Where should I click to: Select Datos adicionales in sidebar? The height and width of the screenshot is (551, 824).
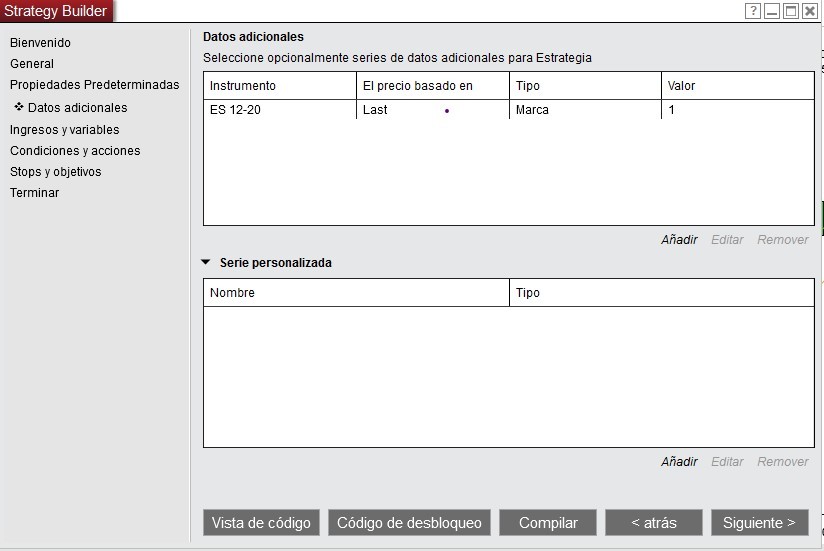tap(77, 108)
